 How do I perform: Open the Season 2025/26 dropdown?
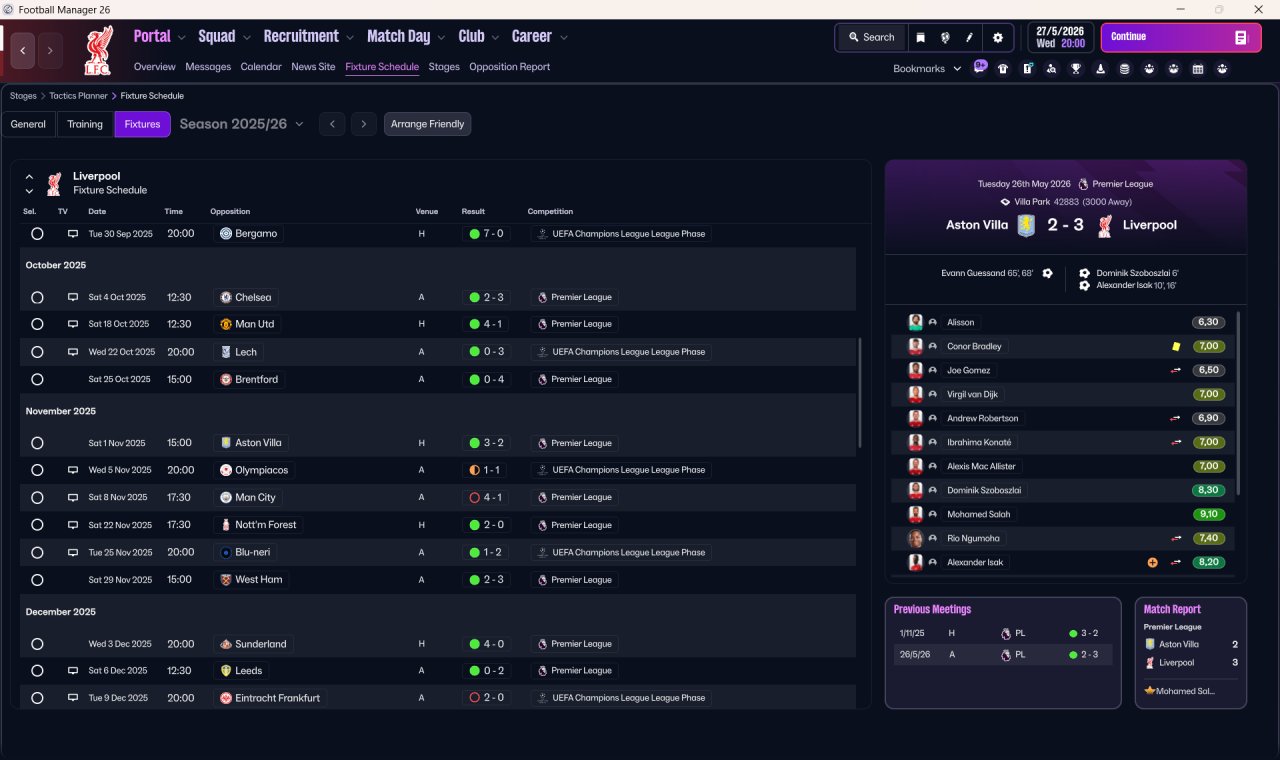(x=242, y=124)
